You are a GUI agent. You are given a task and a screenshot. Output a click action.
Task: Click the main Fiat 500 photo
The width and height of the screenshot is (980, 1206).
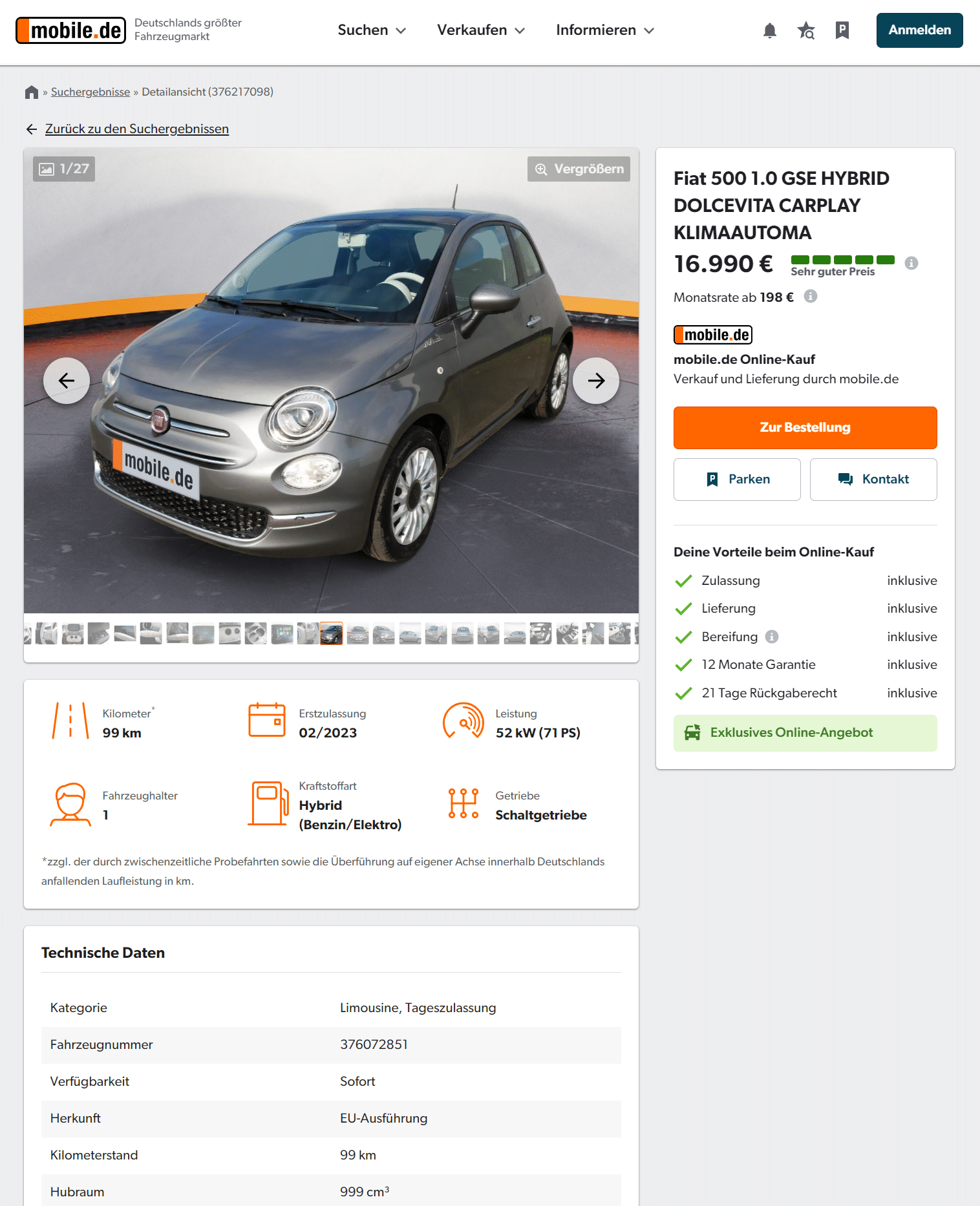[331, 381]
